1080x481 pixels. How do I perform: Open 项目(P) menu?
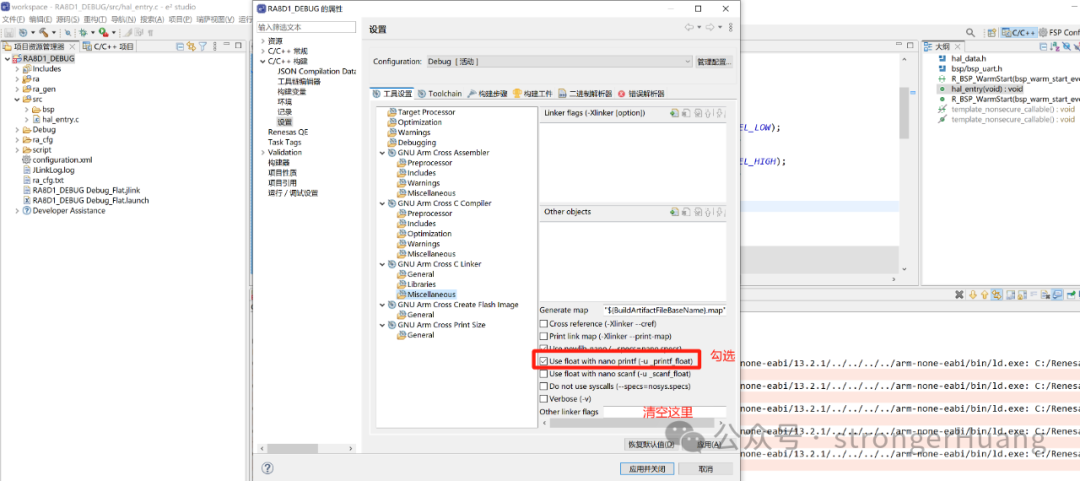[x=180, y=19]
